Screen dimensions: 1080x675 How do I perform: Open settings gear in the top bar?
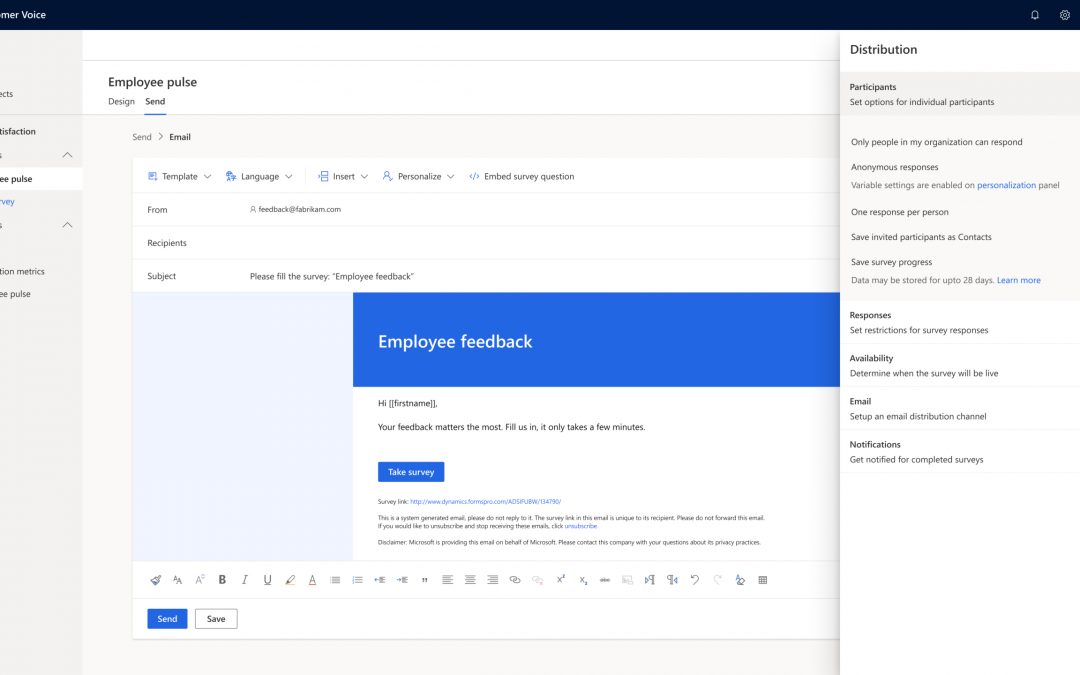click(x=1064, y=14)
